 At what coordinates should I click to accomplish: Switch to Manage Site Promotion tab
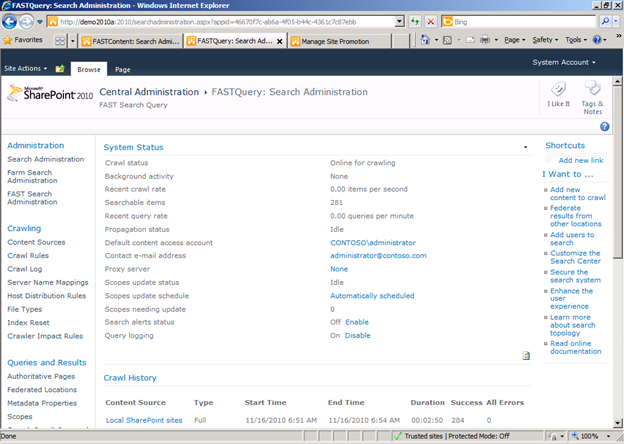[340, 41]
